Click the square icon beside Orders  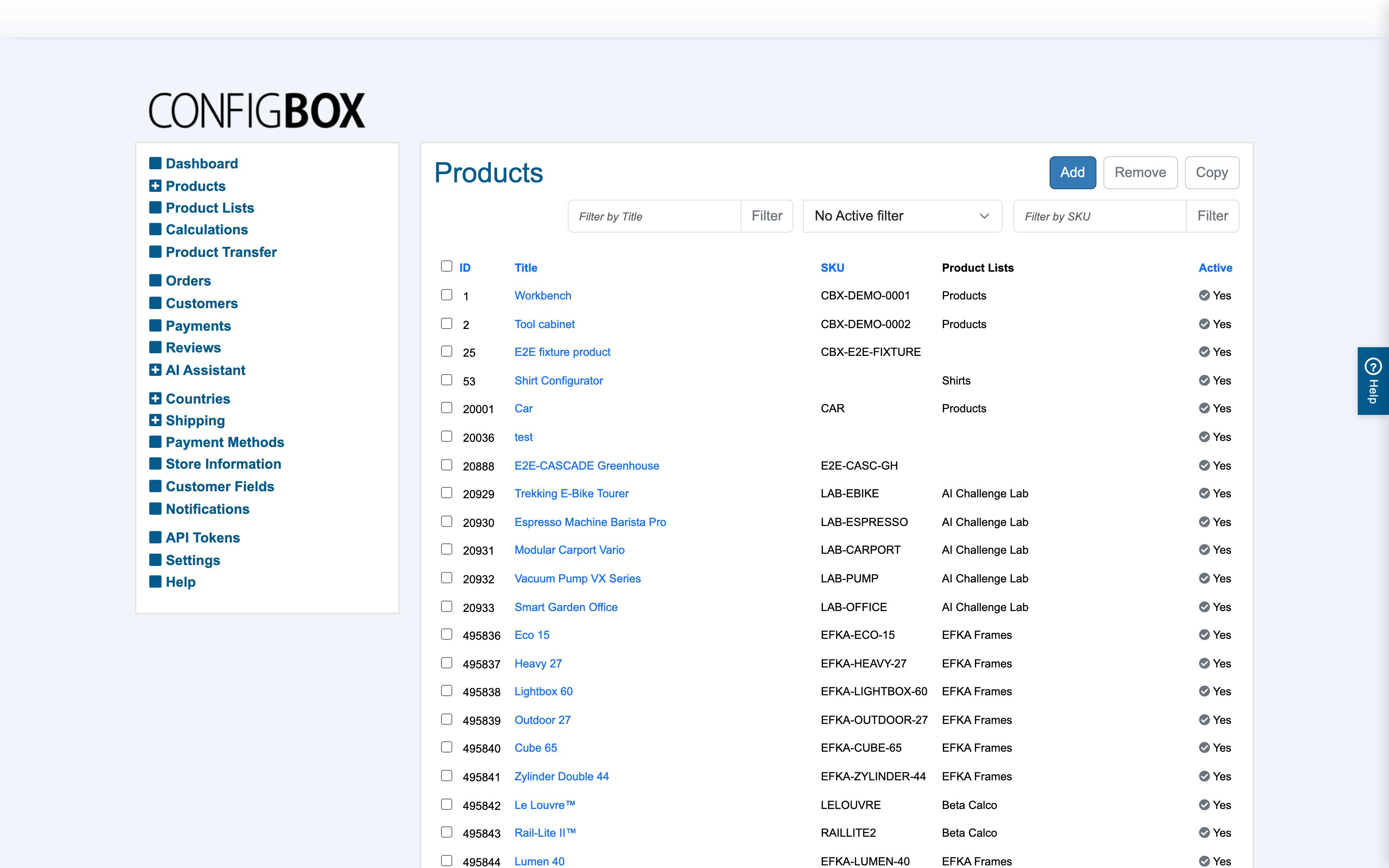[x=155, y=280]
